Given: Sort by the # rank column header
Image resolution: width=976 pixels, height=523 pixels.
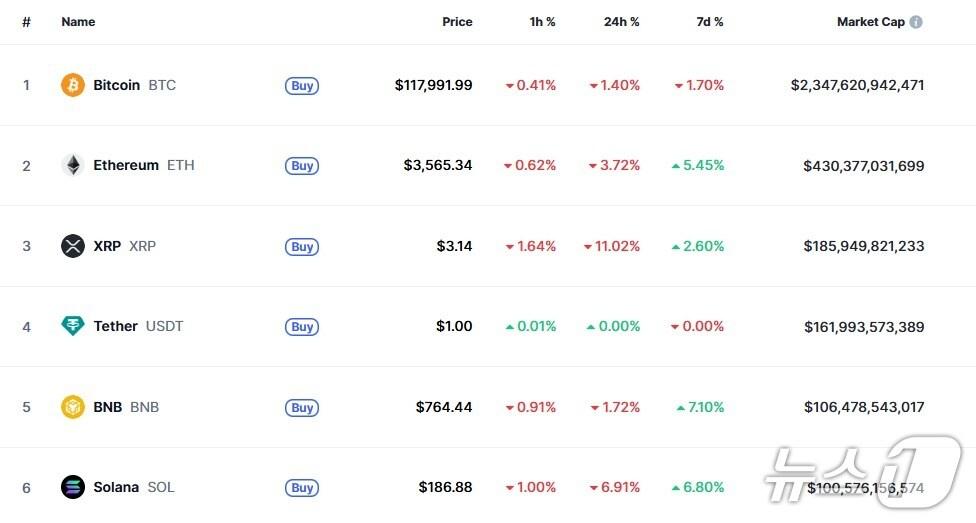Looking at the screenshot, I should click(x=26, y=22).
